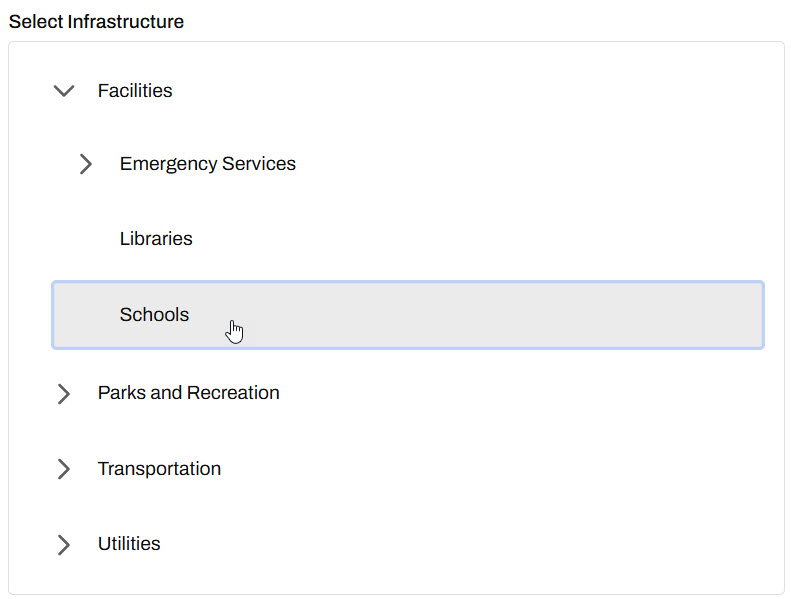
Task: Expand the Emergency Services chevron
Action: (x=86, y=164)
